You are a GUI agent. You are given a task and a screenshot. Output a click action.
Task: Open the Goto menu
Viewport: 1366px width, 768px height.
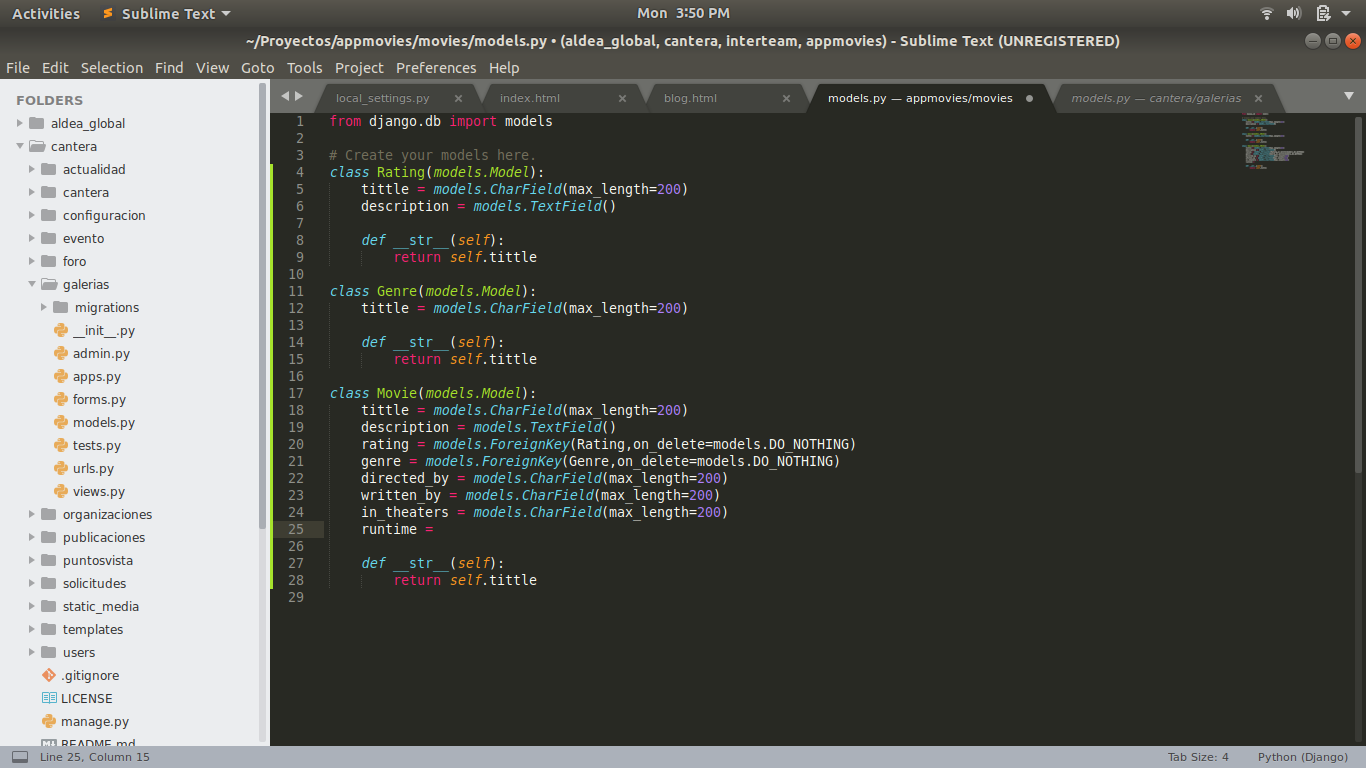257,68
